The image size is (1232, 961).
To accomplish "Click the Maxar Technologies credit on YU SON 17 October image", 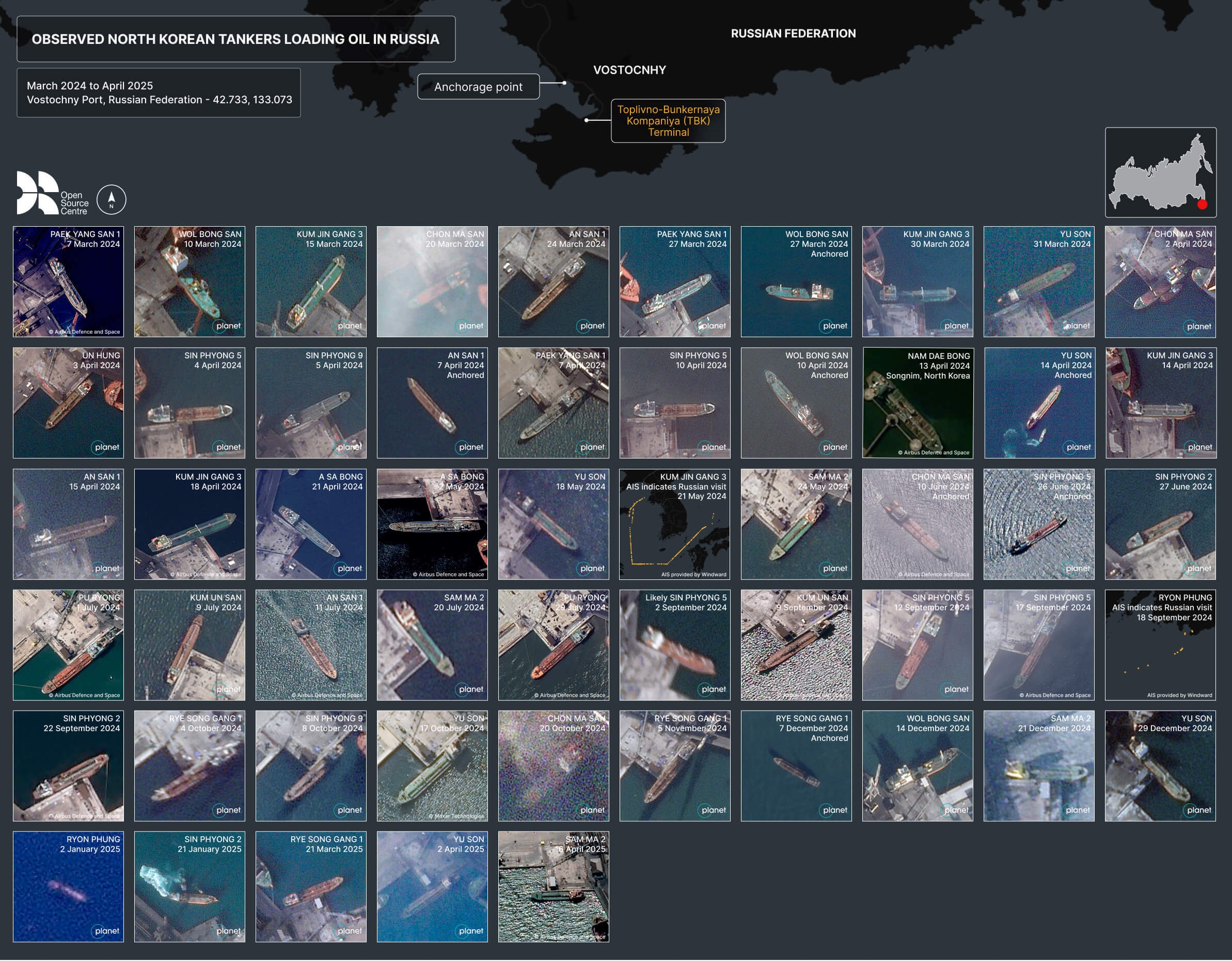I will [x=456, y=816].
